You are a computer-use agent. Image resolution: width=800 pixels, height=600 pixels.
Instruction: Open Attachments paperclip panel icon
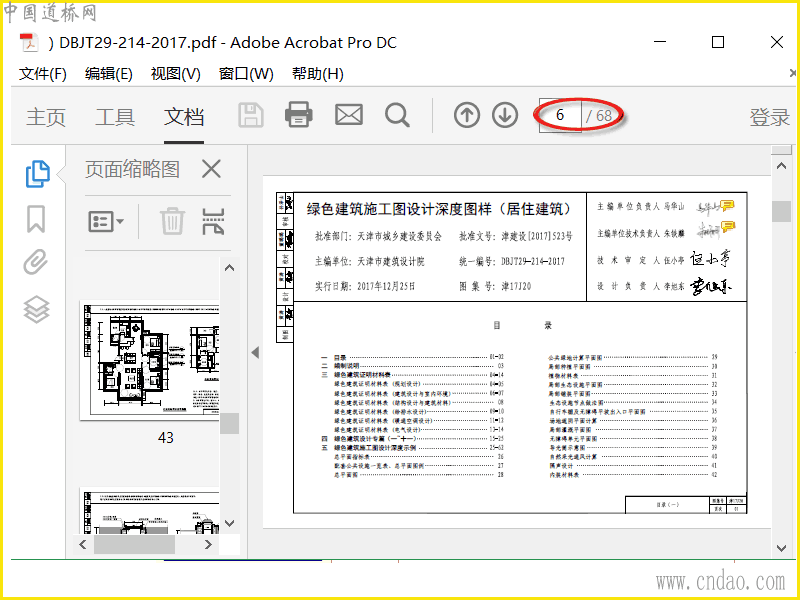pos(36,262)
